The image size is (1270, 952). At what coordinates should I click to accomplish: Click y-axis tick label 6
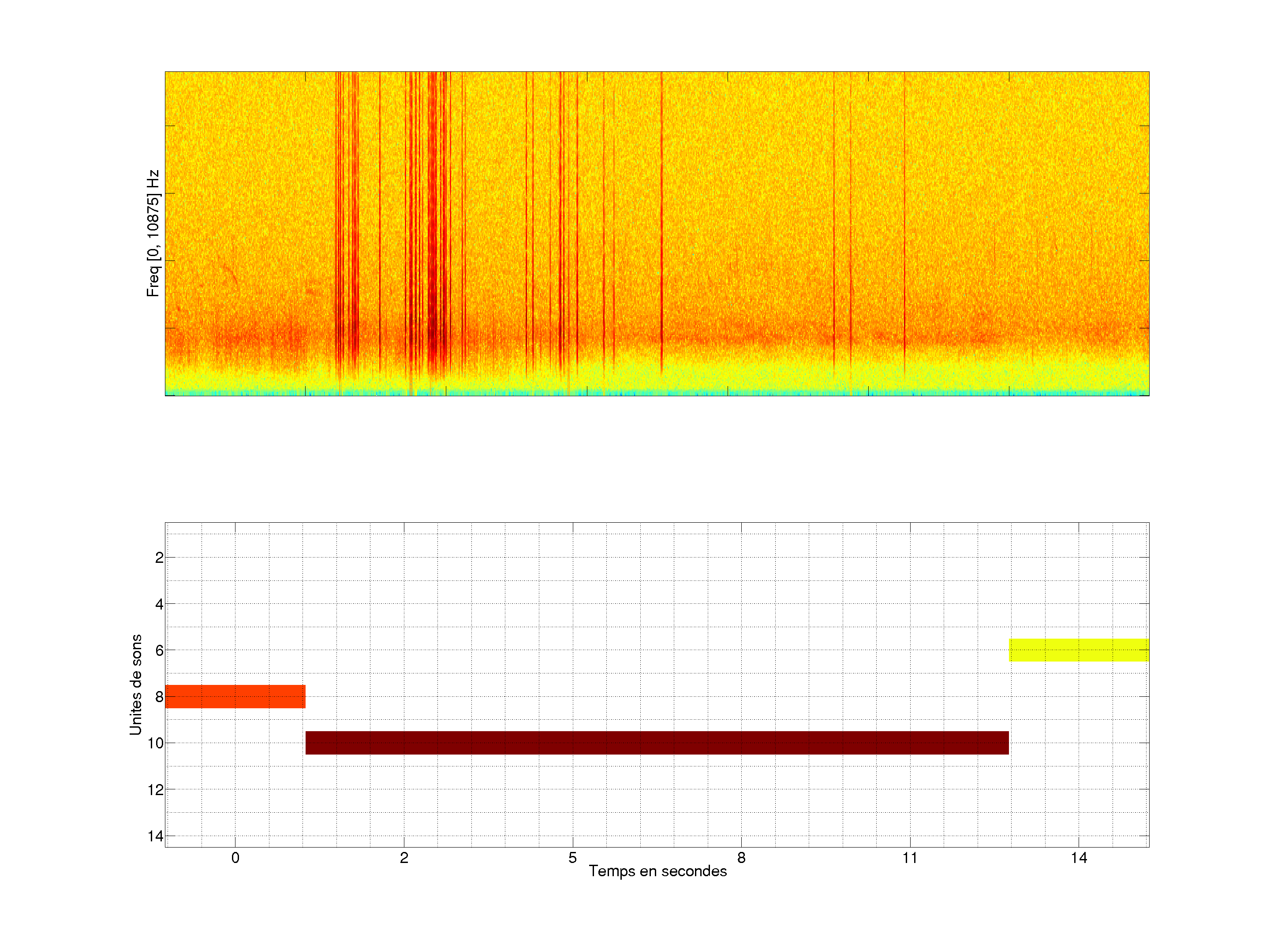[159, 650]
